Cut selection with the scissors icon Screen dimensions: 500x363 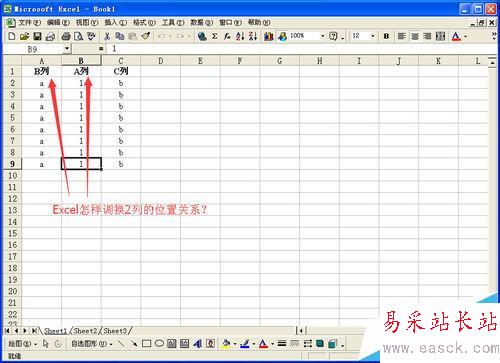(x=107, y=36)
